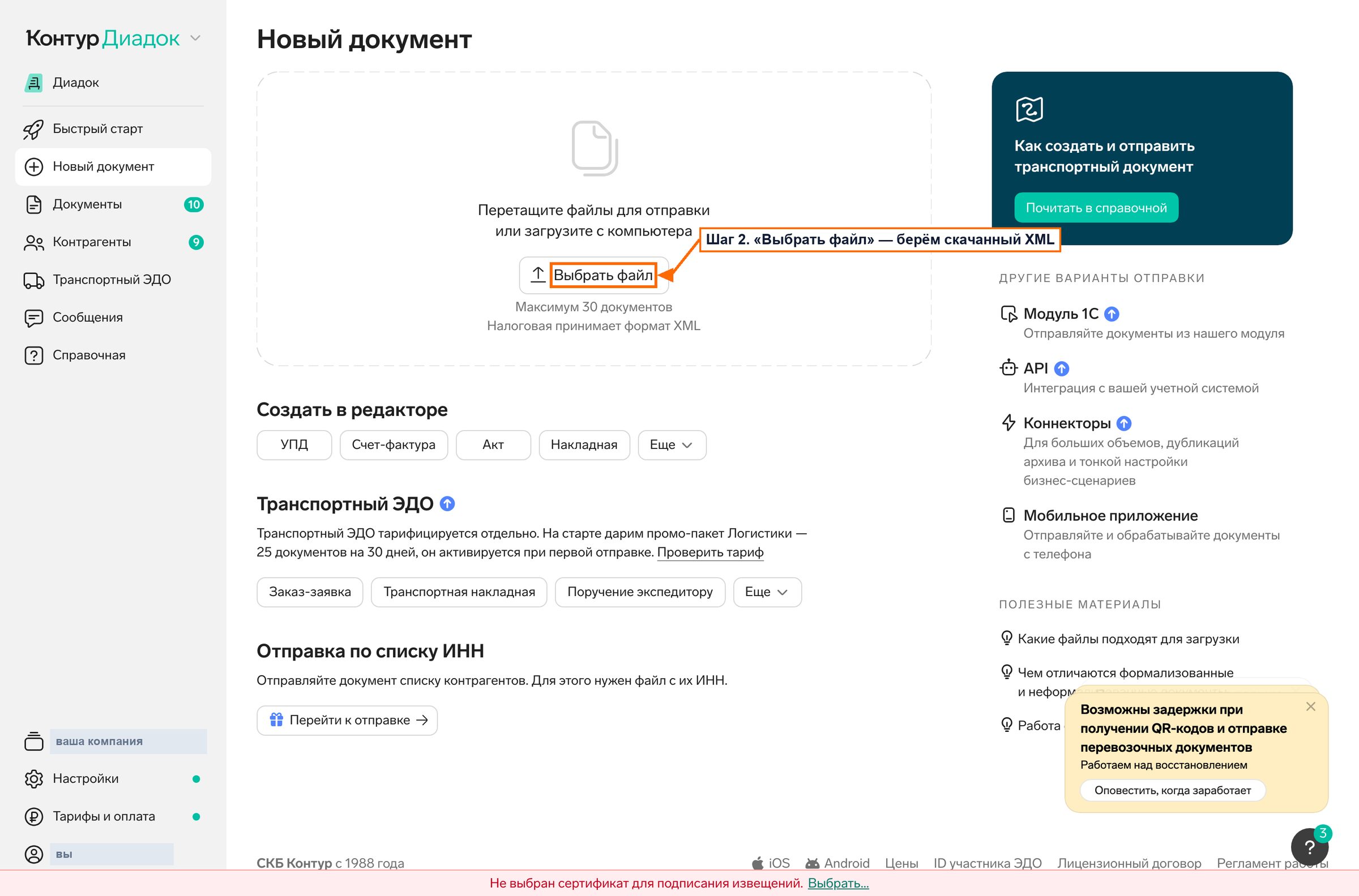The width and height of the screenshot is (1359, 896).
Task: Click the gear icon for Настройки
Action: click(x=34, y=779)
